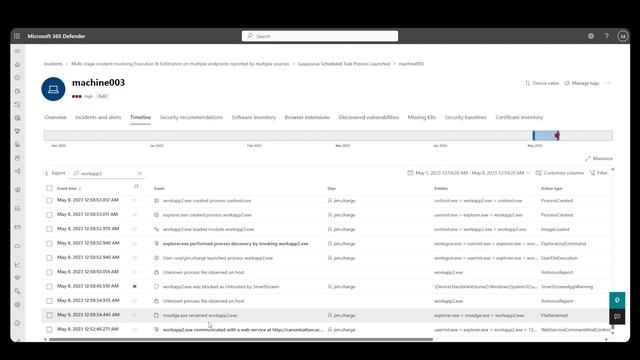Switch to the Overview tab
Screen dimensions: 640x360
56,117
